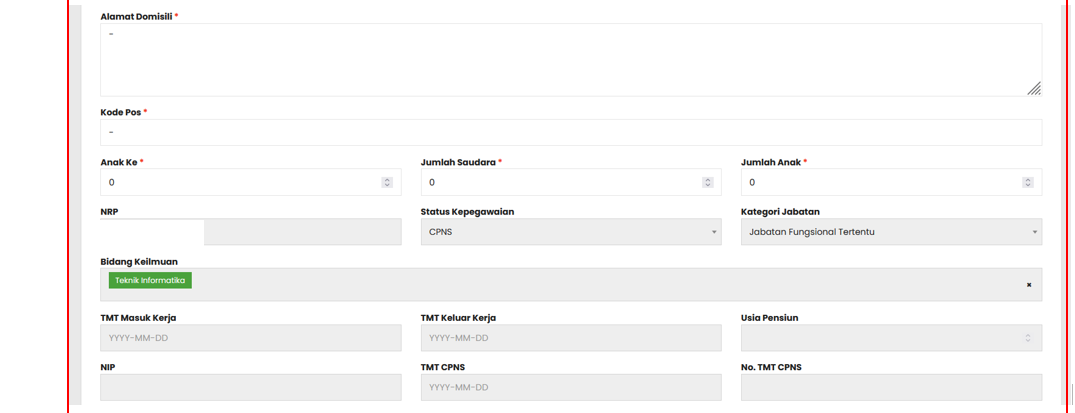Expand the Kategori Jabatan dropdown
This screenshot has width=1075, height=413.
point(890,232)
